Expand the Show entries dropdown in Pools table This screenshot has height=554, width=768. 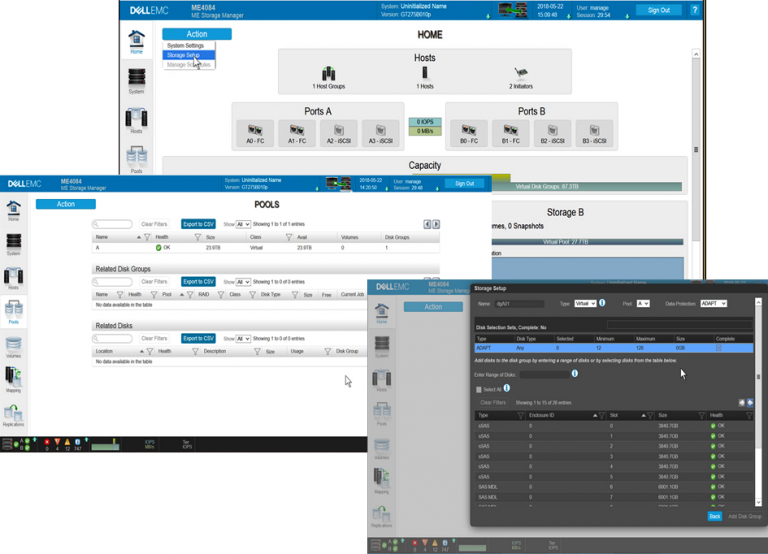pos(243,225)
